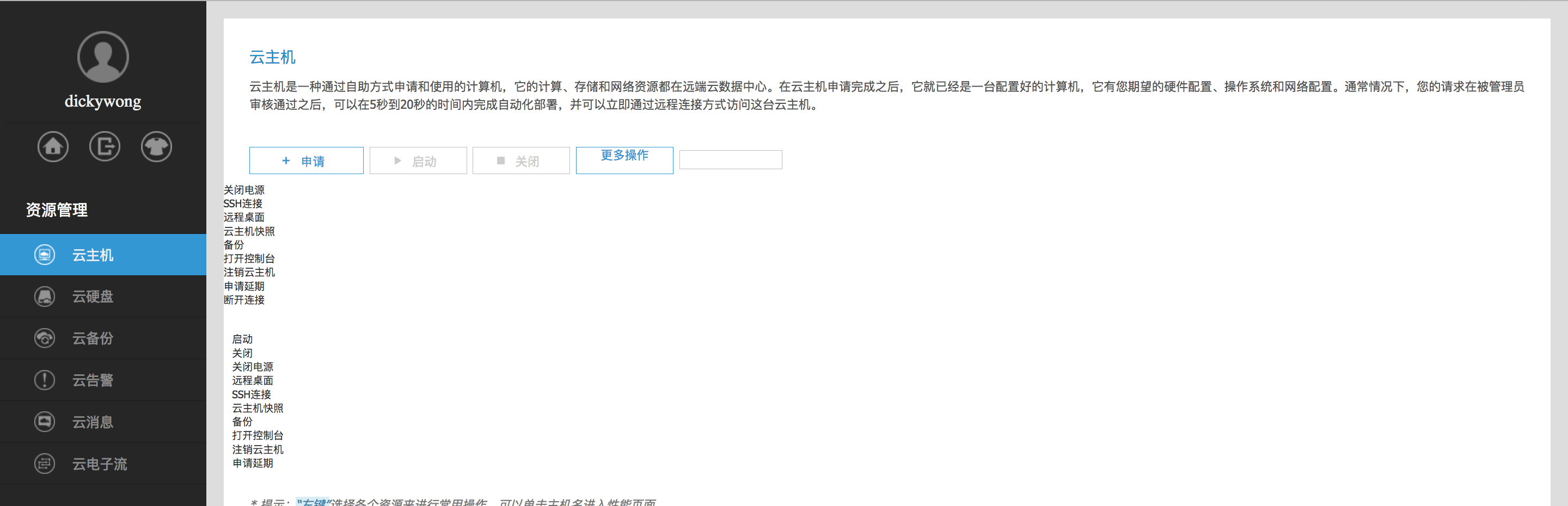Choose 打开控制台 in the list starting with 启动

pos(258,435)
